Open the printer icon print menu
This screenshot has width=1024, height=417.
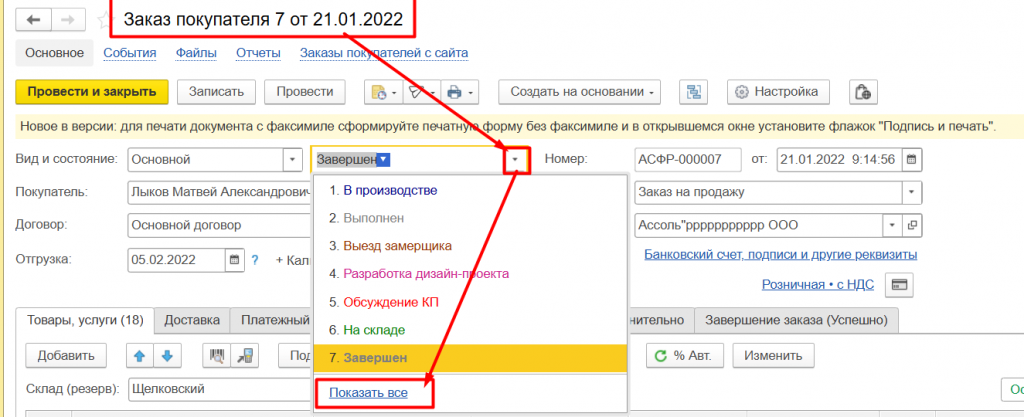click(x=460, y=92)
